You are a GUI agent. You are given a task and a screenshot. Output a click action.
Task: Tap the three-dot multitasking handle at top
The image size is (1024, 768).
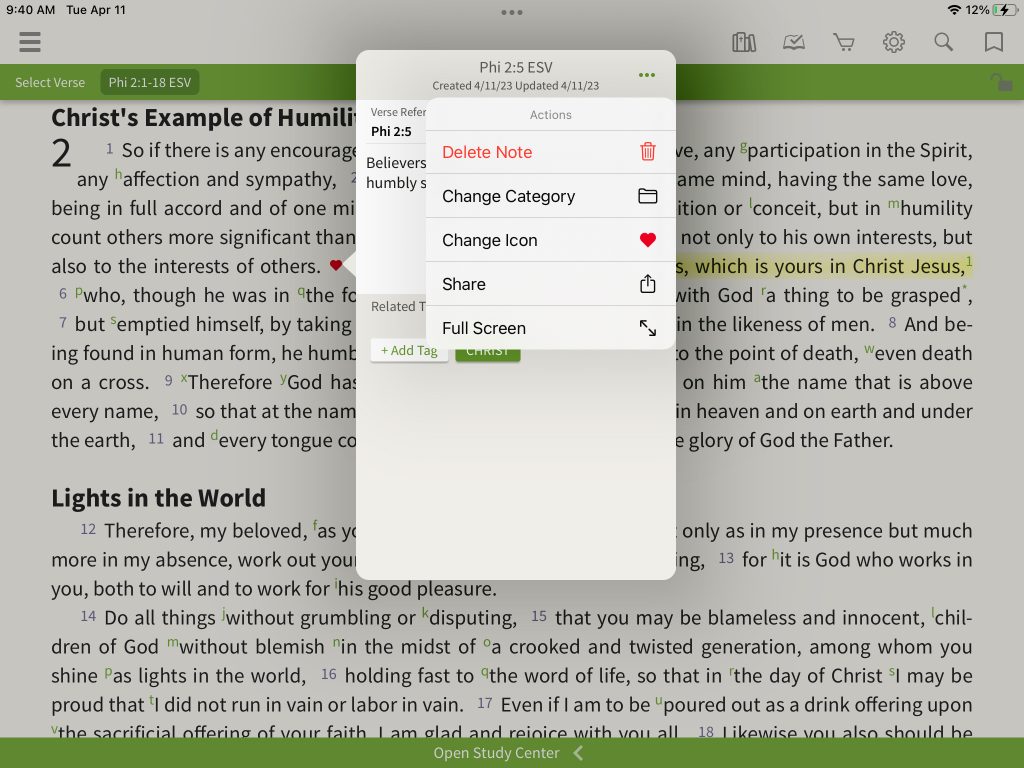tap(511, 12)
